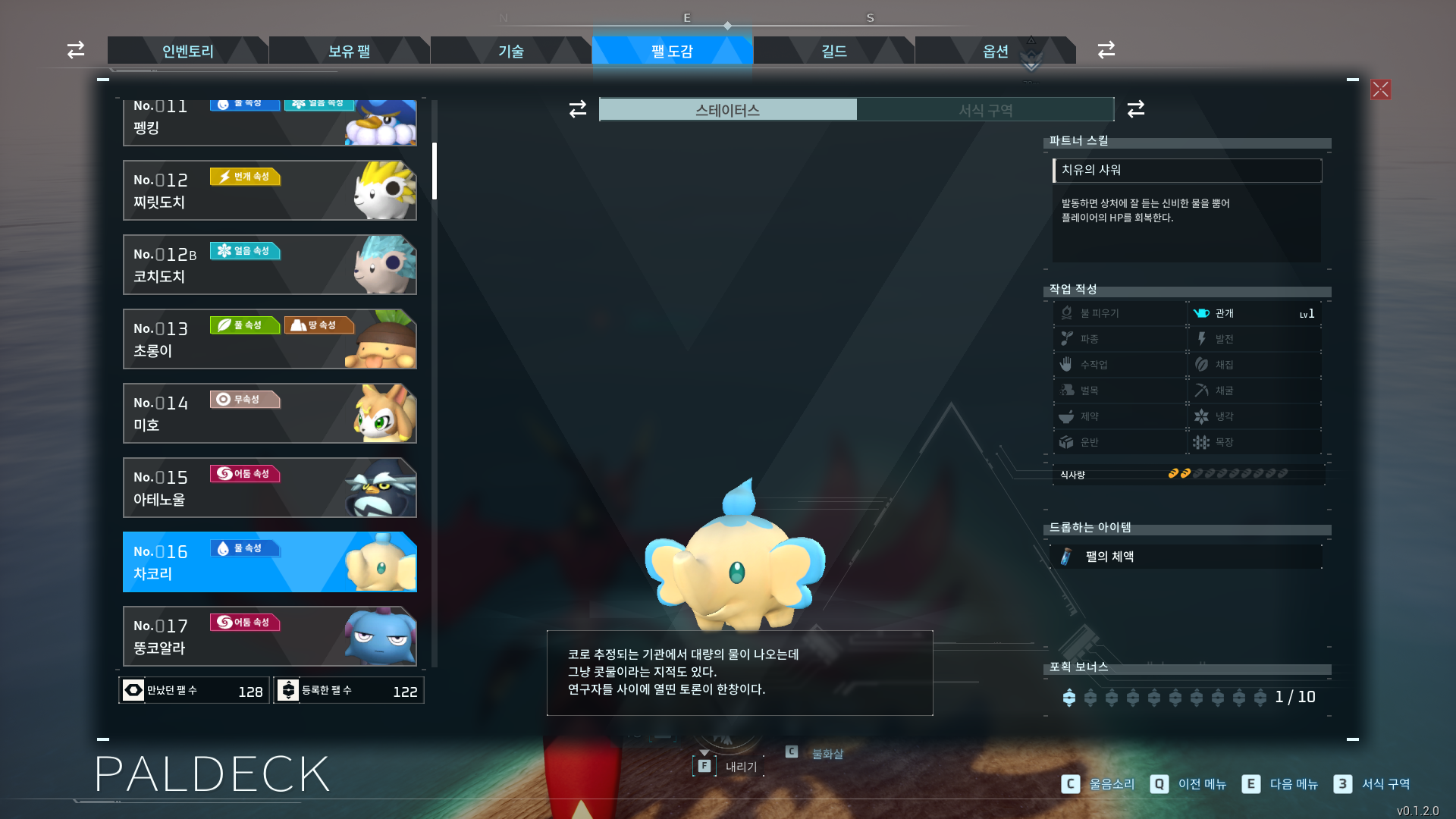Viewport: 1456px width, 819px height.
Task: Switch to the 옵션 tab
Action: click(995, 51)
